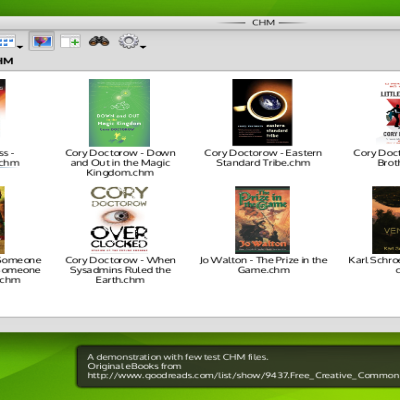Select the Karl Schroeder book cover

(386, 220)
